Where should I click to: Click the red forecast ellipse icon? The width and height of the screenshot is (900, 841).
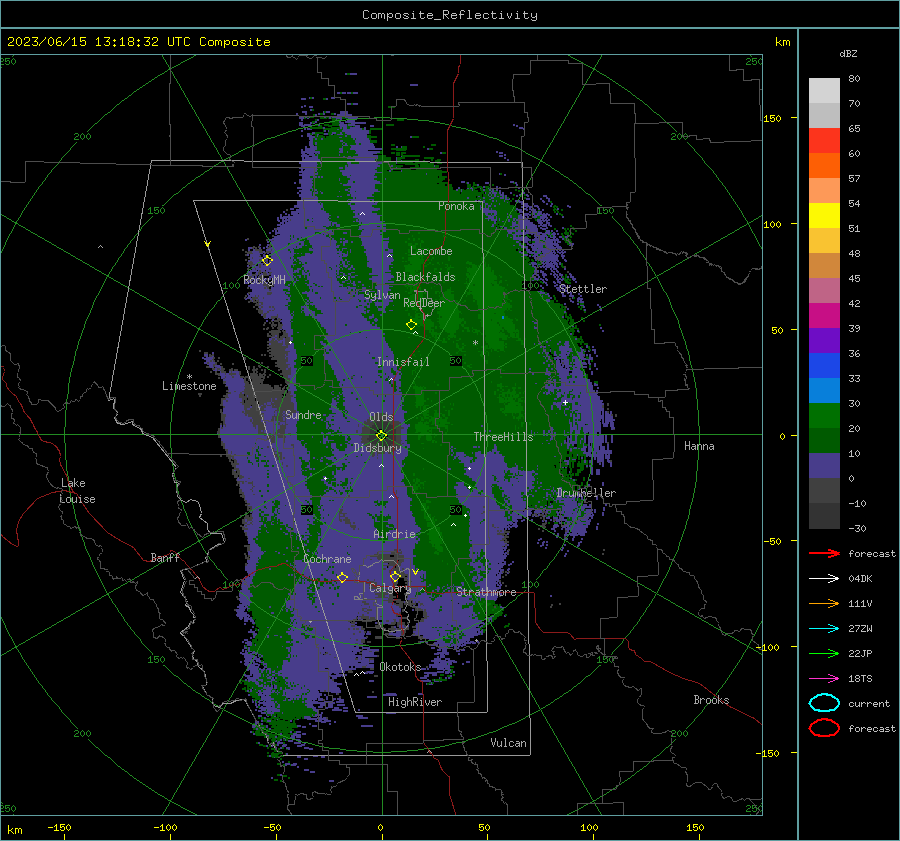tap(824, 728)
